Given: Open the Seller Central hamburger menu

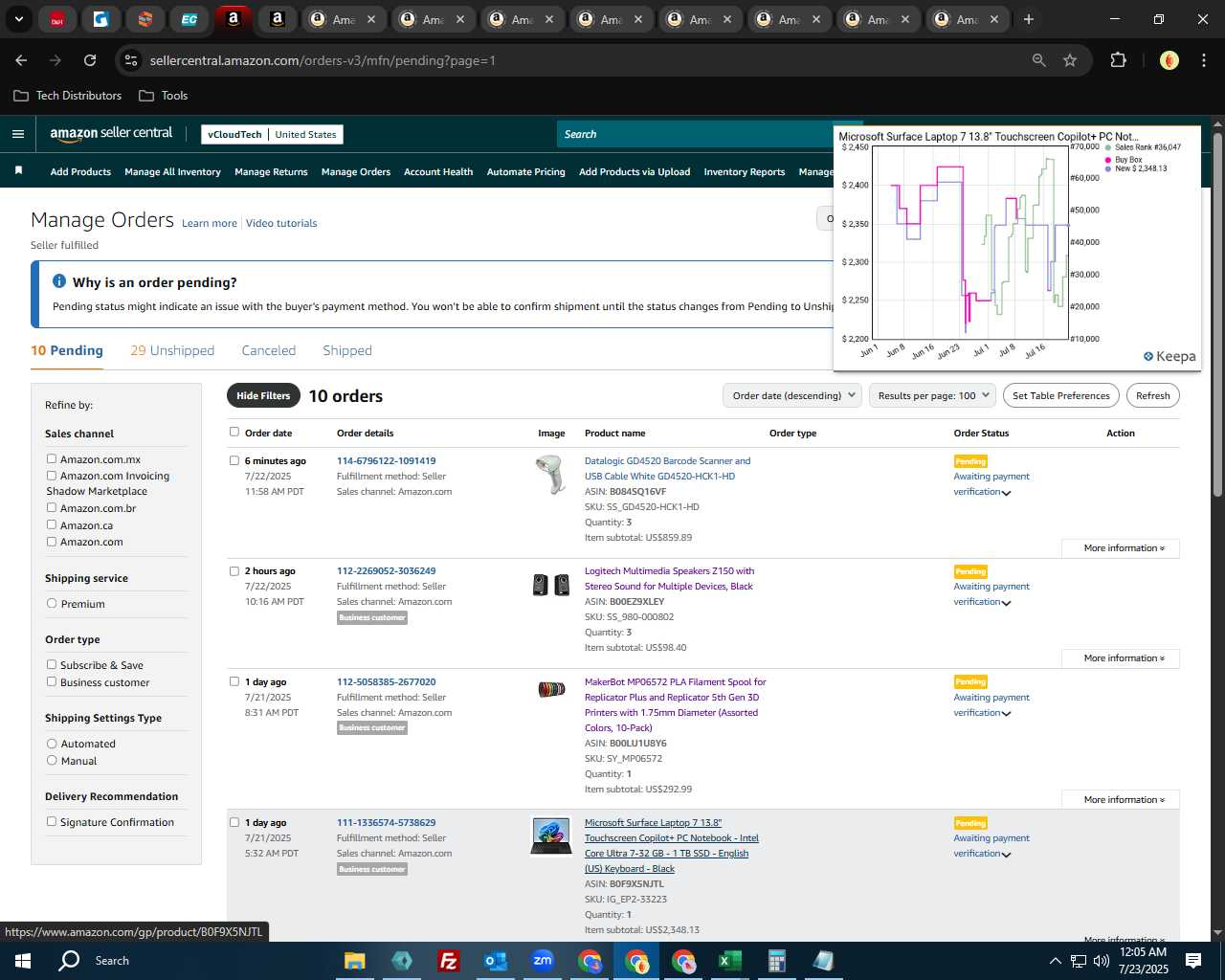Looking at the screenshot, I should 17,134.
